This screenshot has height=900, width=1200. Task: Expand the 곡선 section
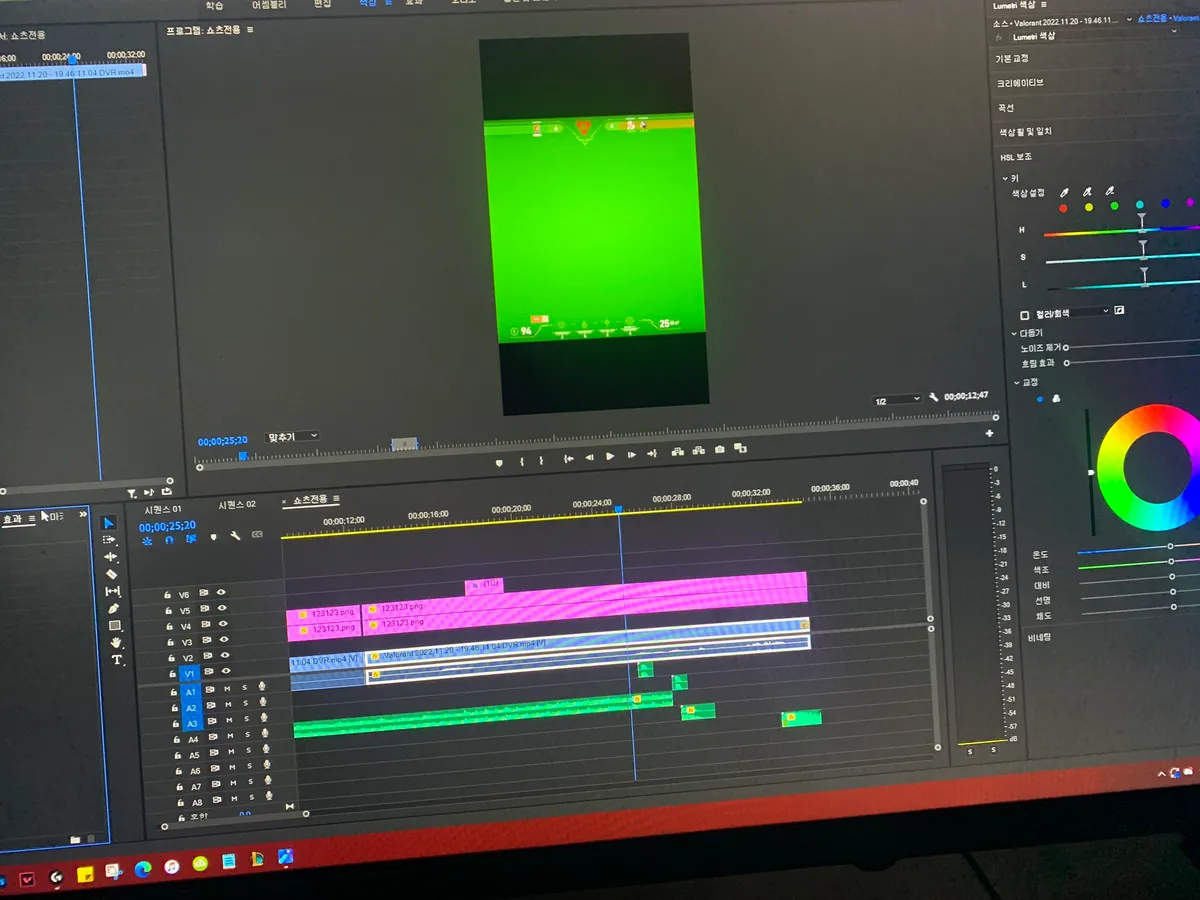pos(1005,108)
